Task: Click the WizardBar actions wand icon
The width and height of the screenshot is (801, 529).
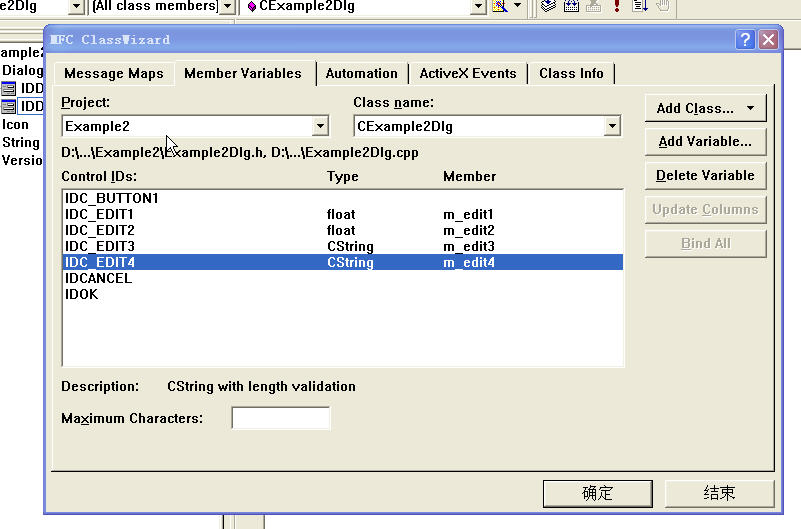Action: pos(500,6)
